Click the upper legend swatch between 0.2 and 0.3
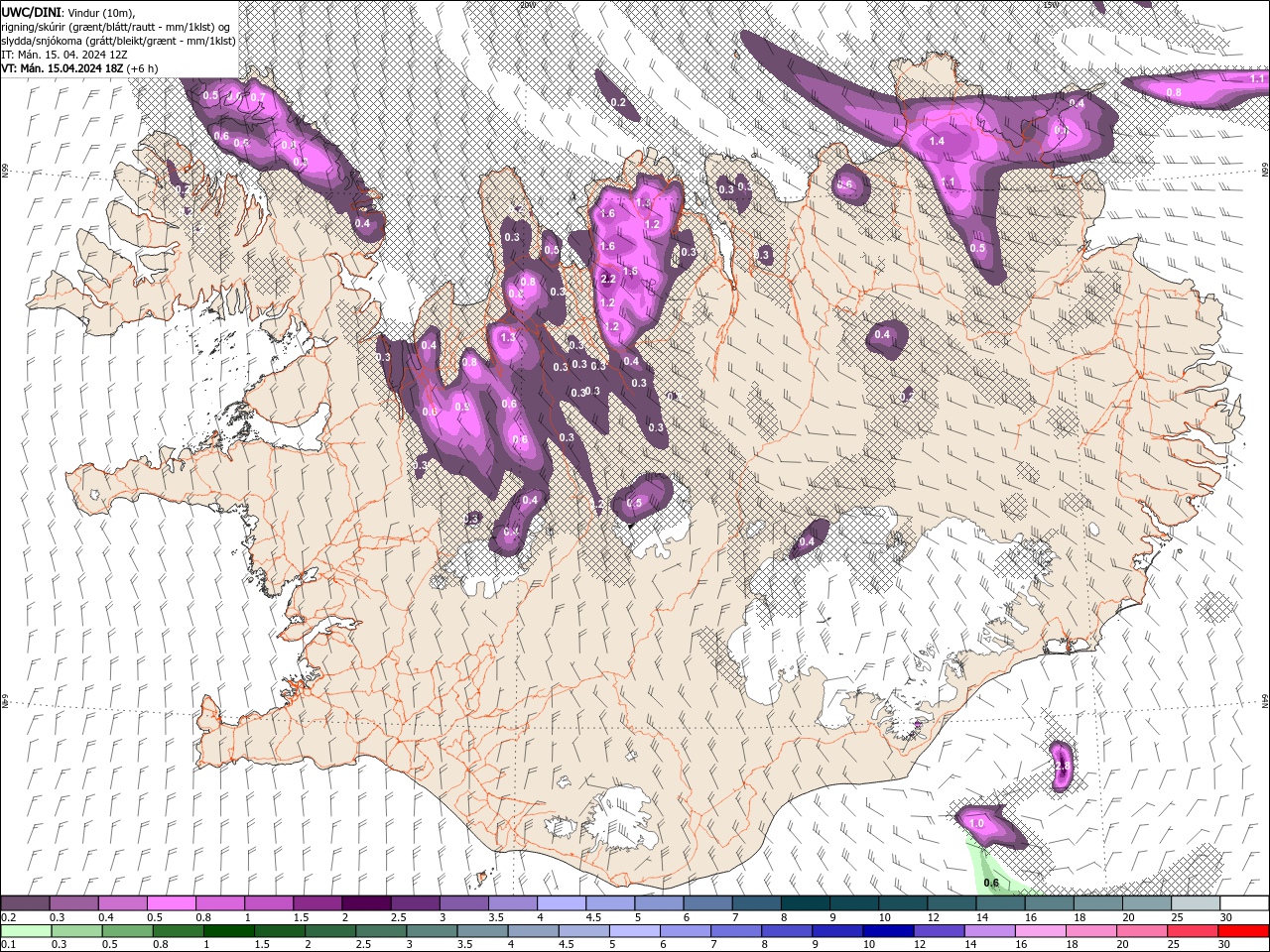The height and width of the screenshot is (952, 1270). coord(26,903)
